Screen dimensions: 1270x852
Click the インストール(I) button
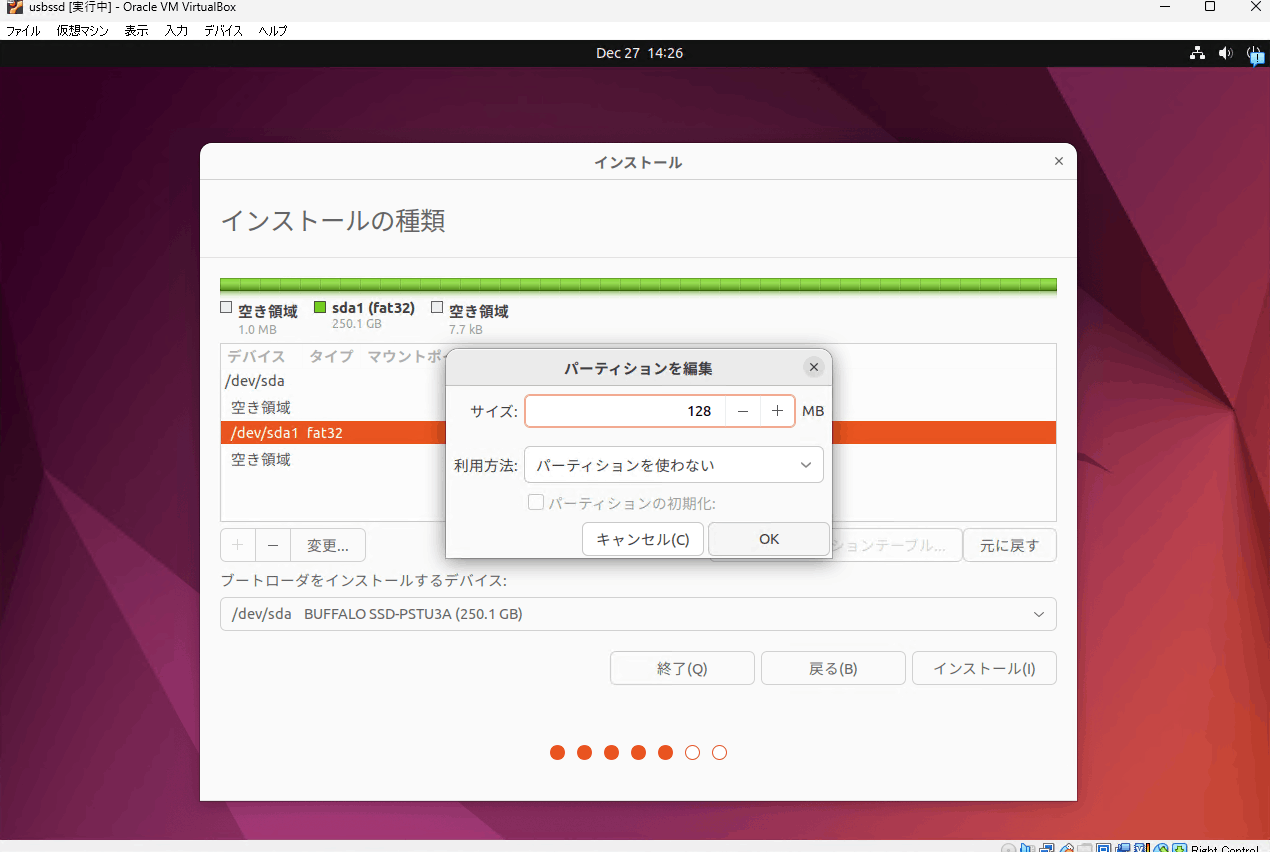tap(984, 668)
